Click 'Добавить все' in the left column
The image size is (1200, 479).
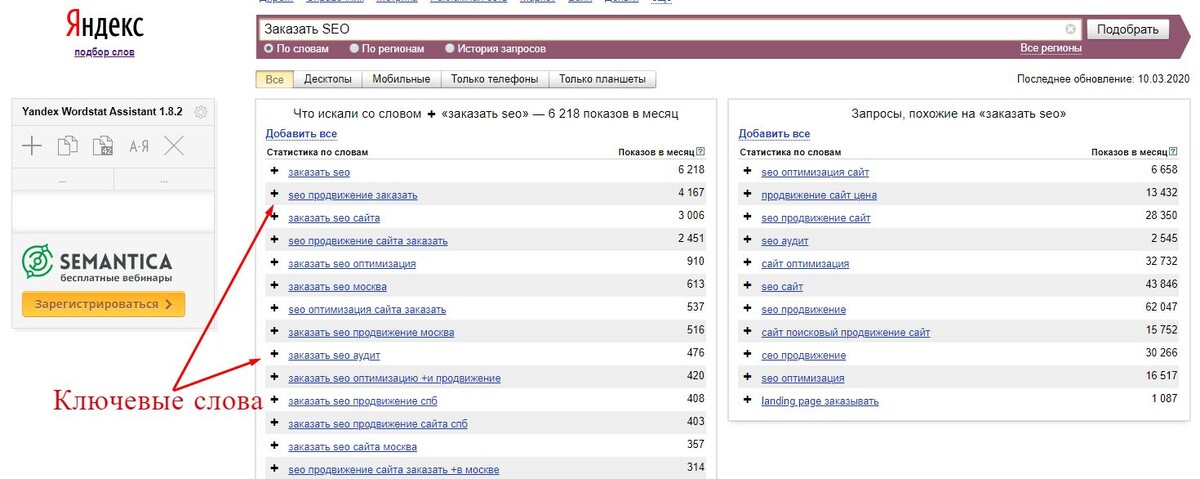(x=301, y=134)
